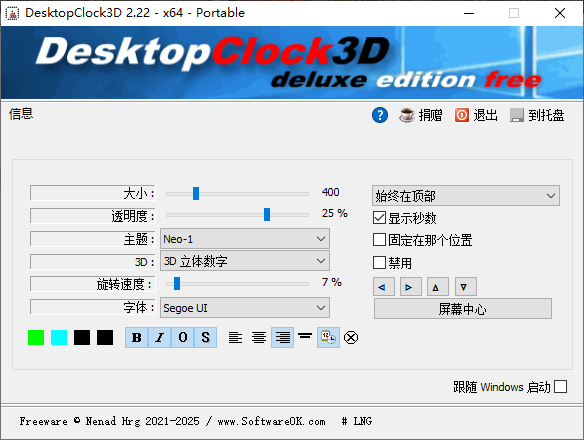Click the horizontal bar icon beside alignment

coord(305,336)
